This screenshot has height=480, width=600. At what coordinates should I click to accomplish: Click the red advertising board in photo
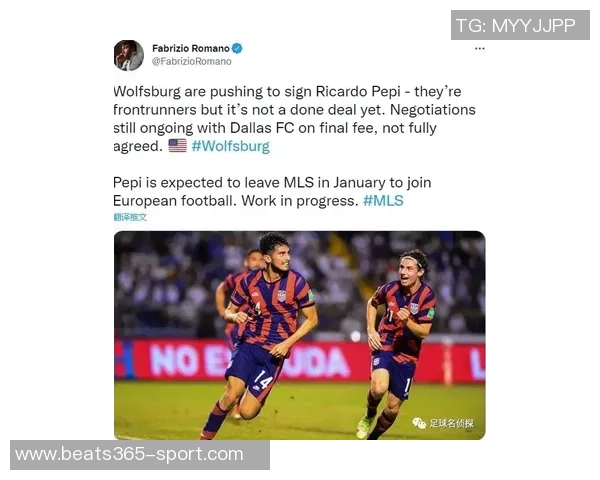click(x=300, y=361)
